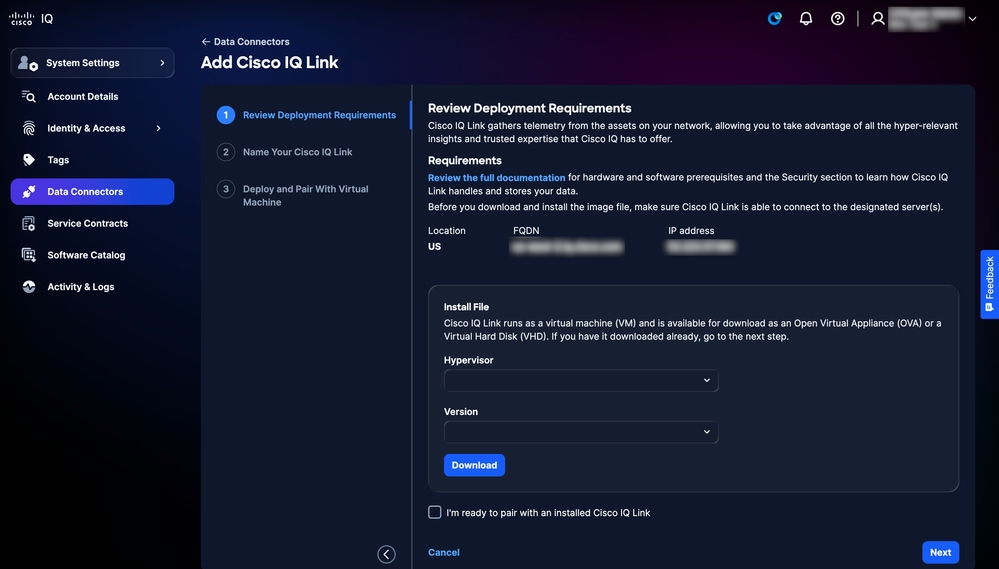Click the Tags label icon

(29, 160)
